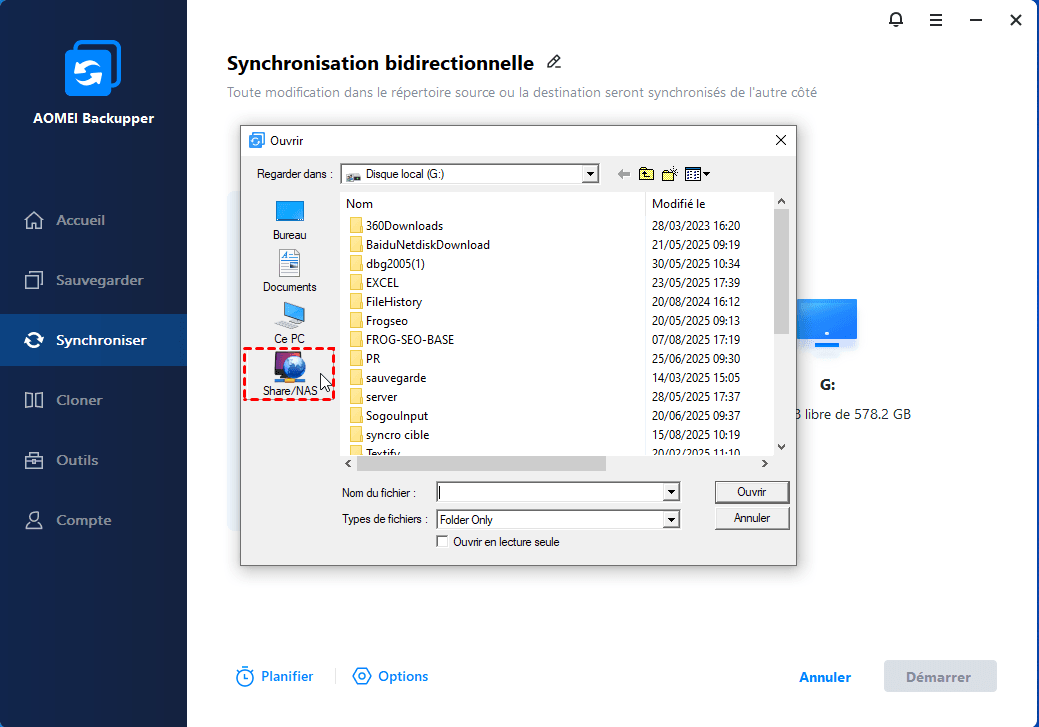Screen dimensions: 1039x727
Task: Click the file list vertical scrollbar thumb
Action: [781, 272]
